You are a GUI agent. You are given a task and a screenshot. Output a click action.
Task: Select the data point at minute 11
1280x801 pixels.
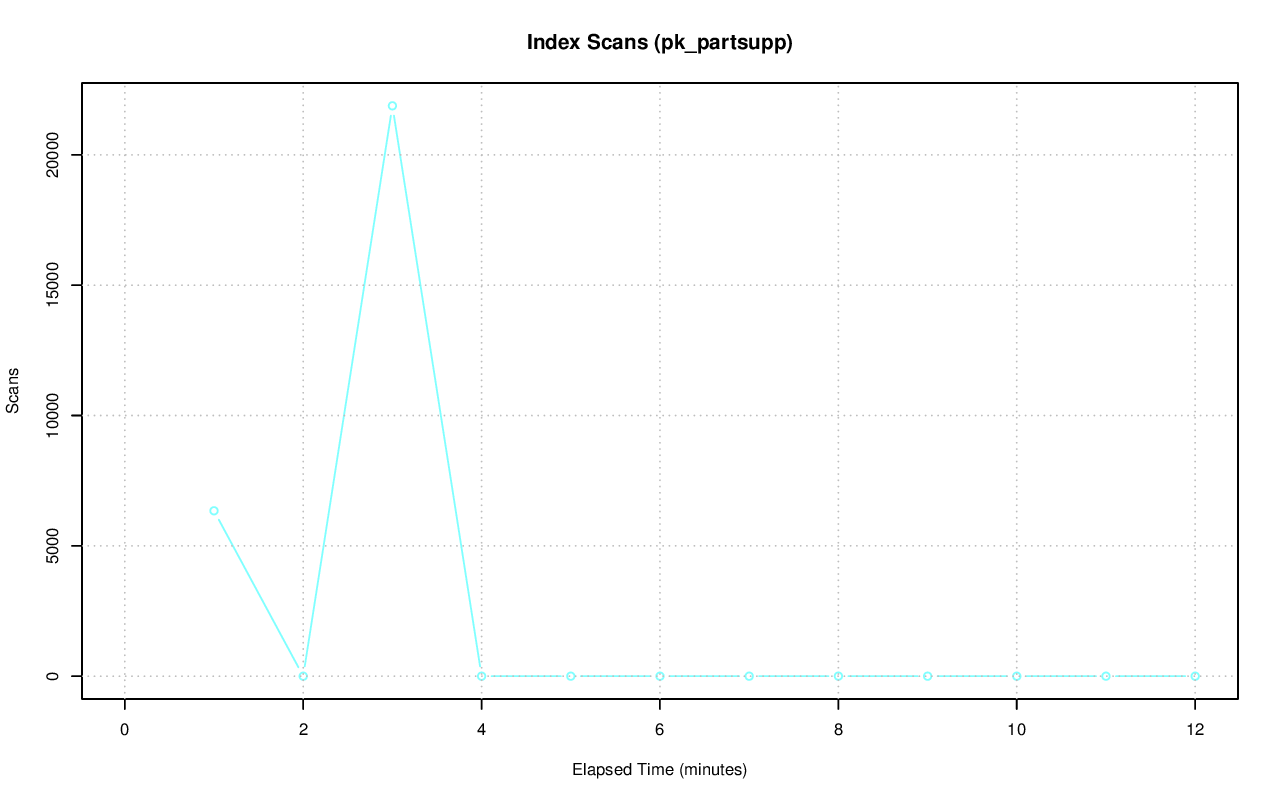1105,676
